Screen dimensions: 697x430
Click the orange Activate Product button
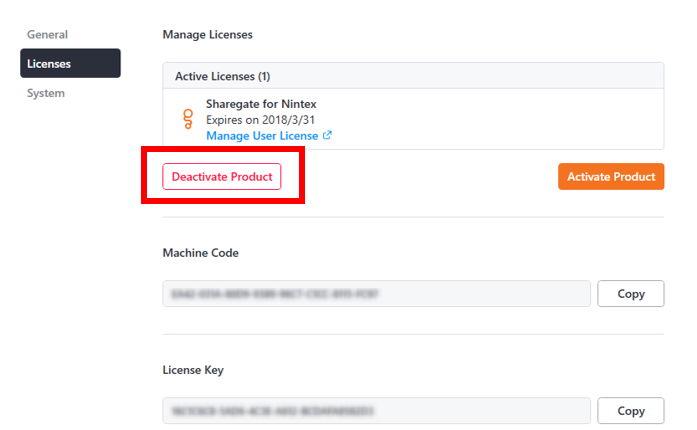tap(610, 176)
